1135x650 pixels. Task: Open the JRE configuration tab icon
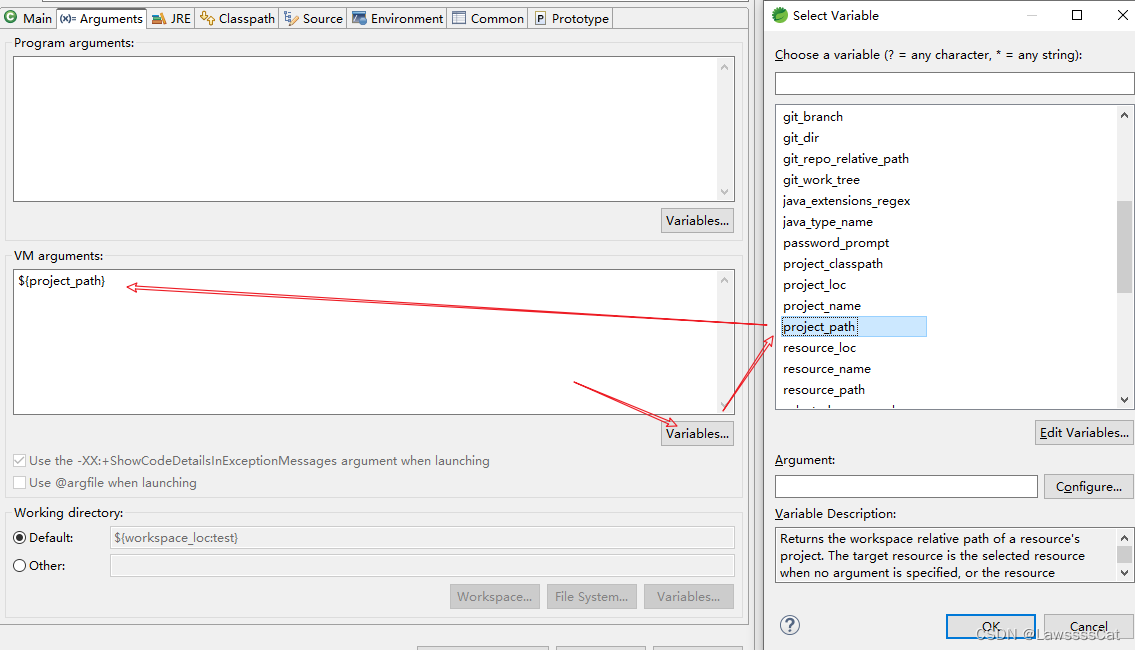point(160,17)
